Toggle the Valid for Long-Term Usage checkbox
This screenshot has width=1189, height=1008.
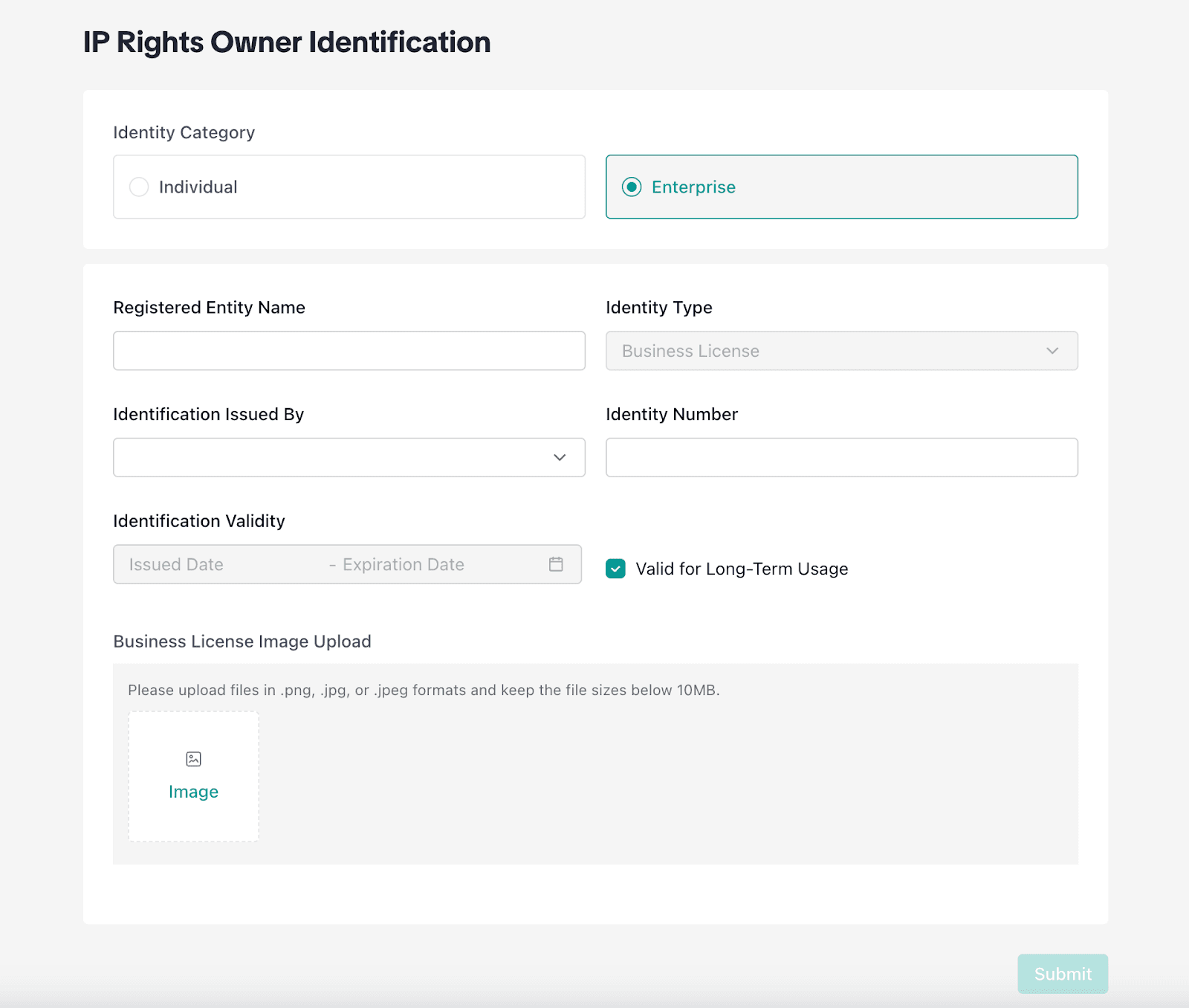tap(615, 569)
